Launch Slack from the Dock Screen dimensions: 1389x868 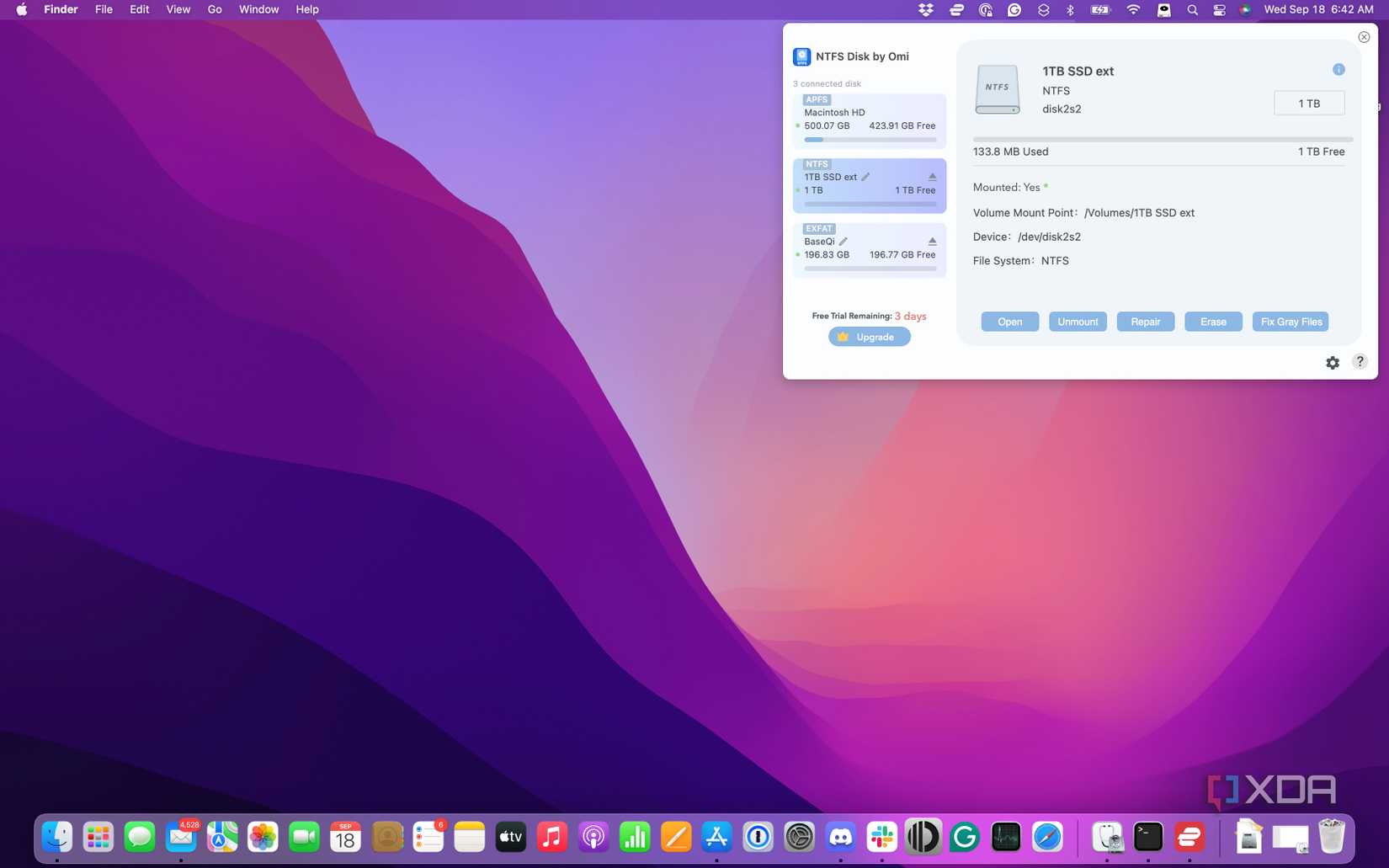(881, 837)
